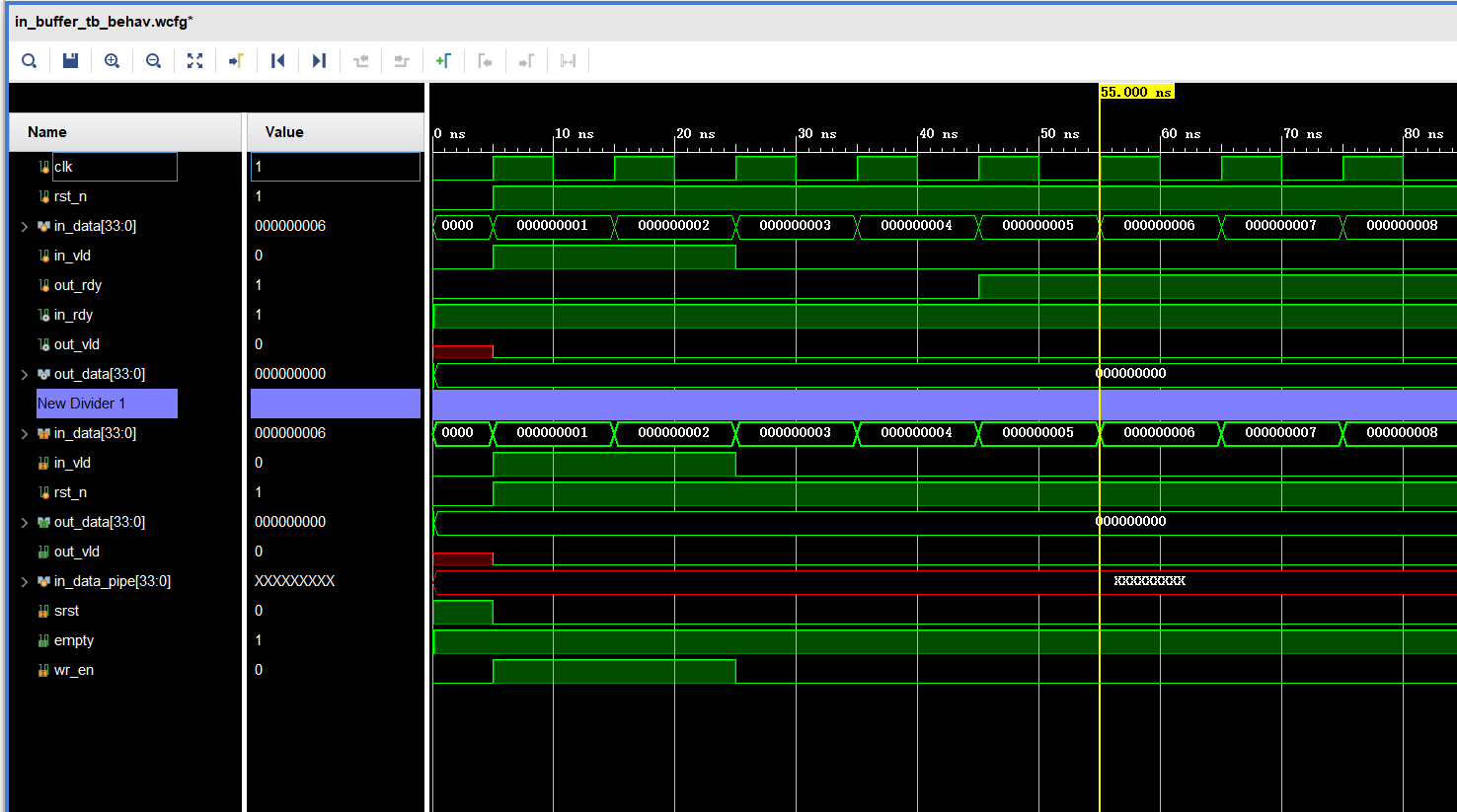Select the New Divider 1 row
This screenshot has width=1457, height=812.
pyautogui.click(x=107, y=404)
